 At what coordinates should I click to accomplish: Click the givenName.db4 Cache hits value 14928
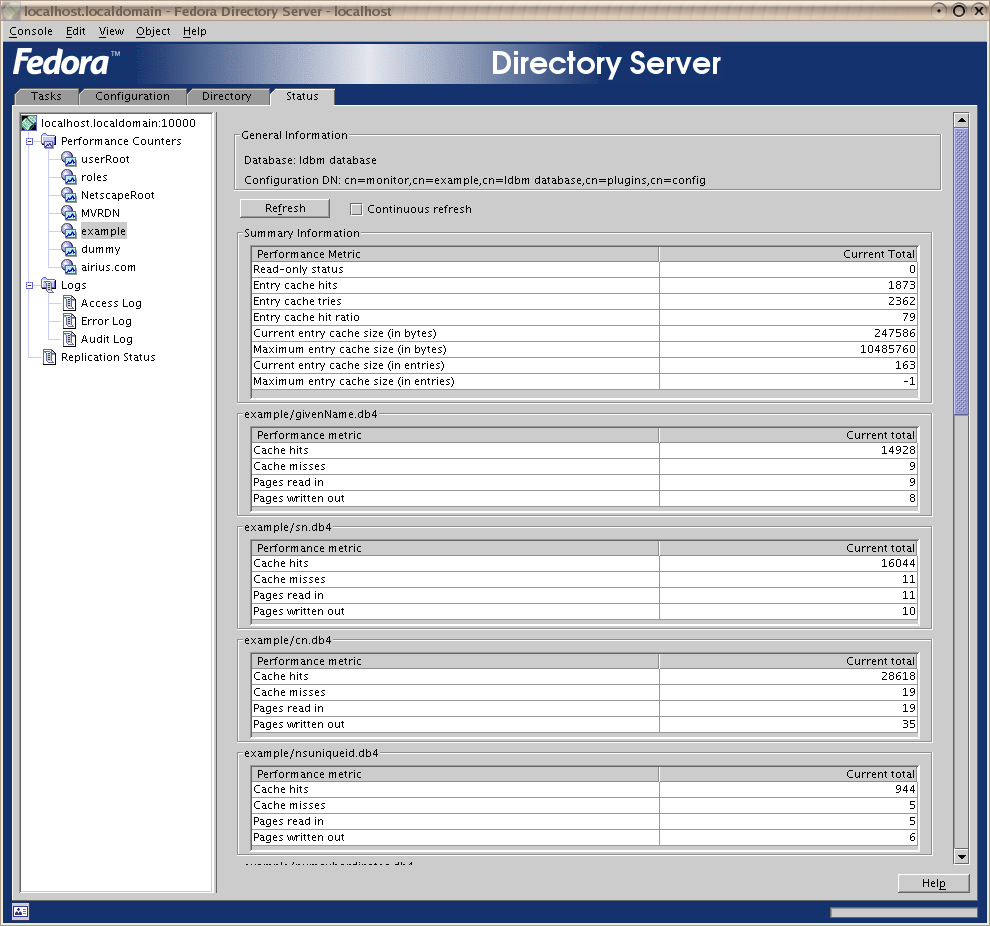pyautogui.click(x=898, y=450)
